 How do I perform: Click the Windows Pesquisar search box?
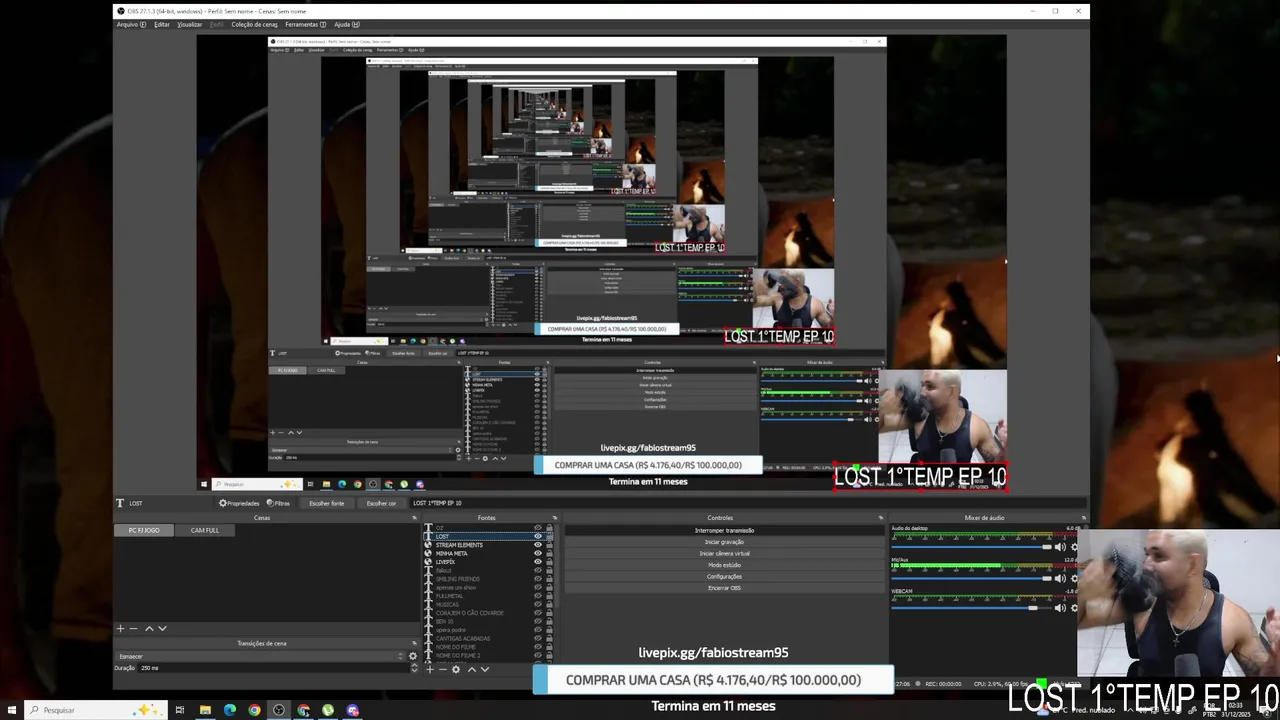click(x=95, y=710)
